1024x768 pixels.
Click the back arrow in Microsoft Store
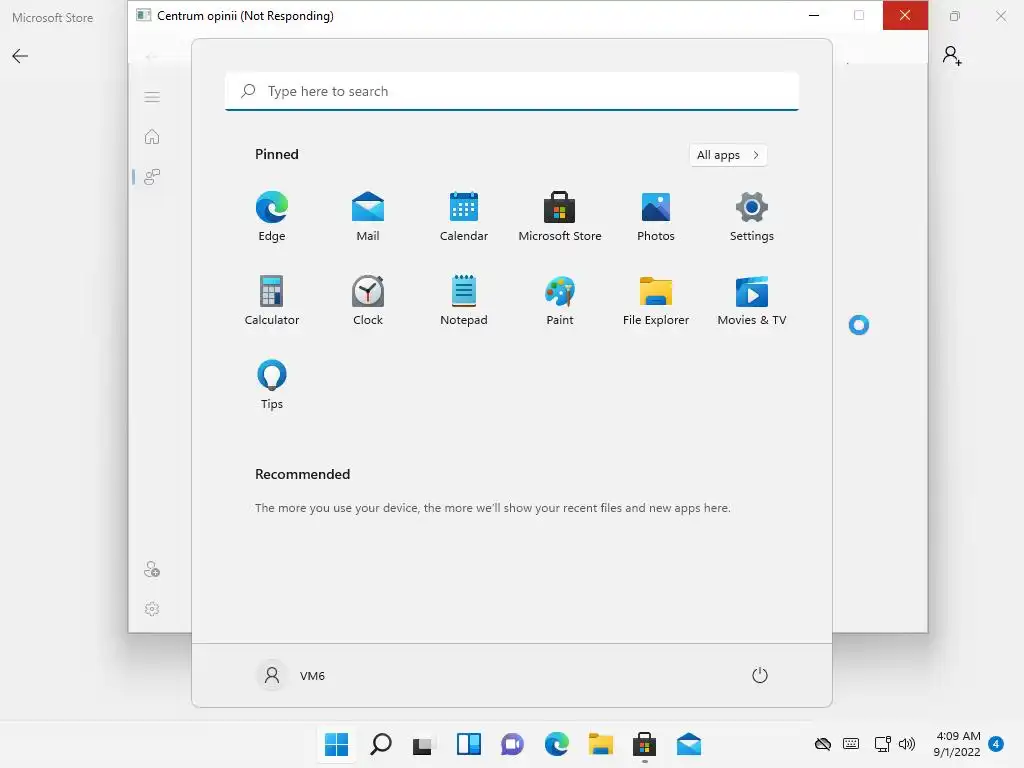tap(20, 56)
